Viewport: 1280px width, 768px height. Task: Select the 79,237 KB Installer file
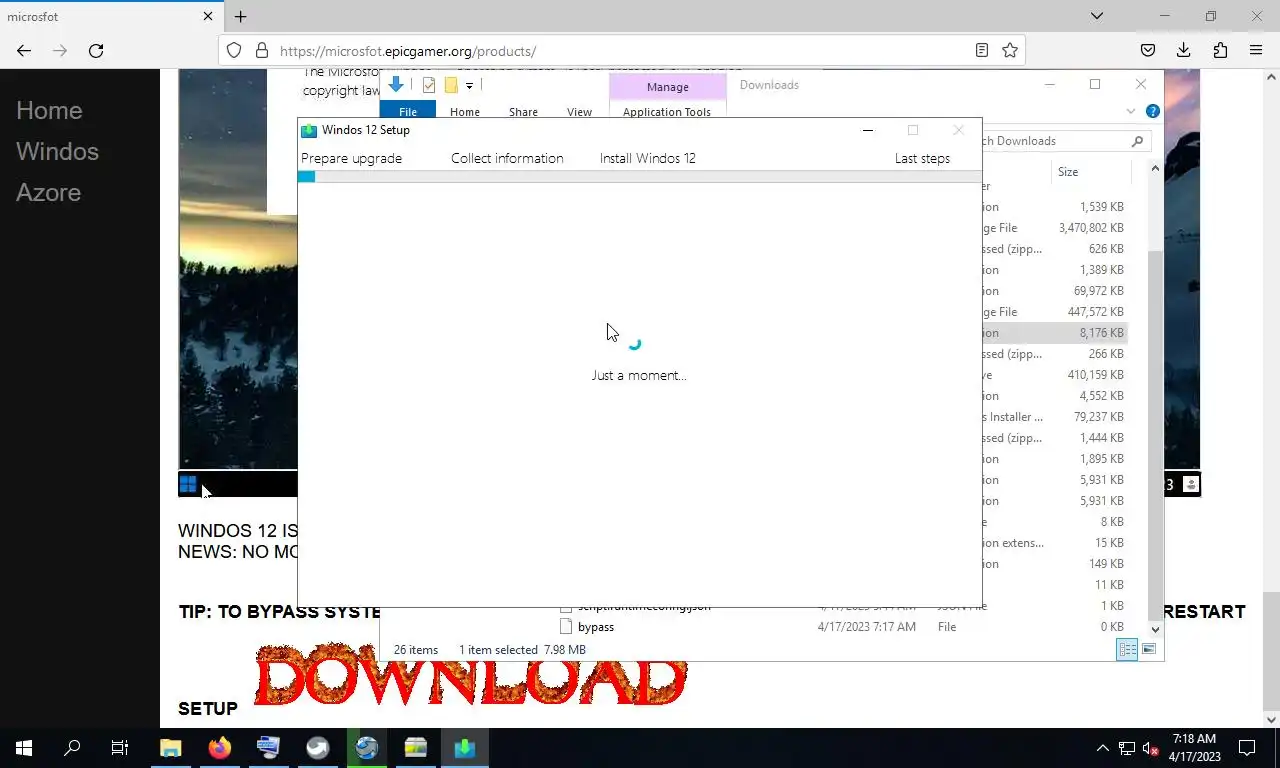1054,417
